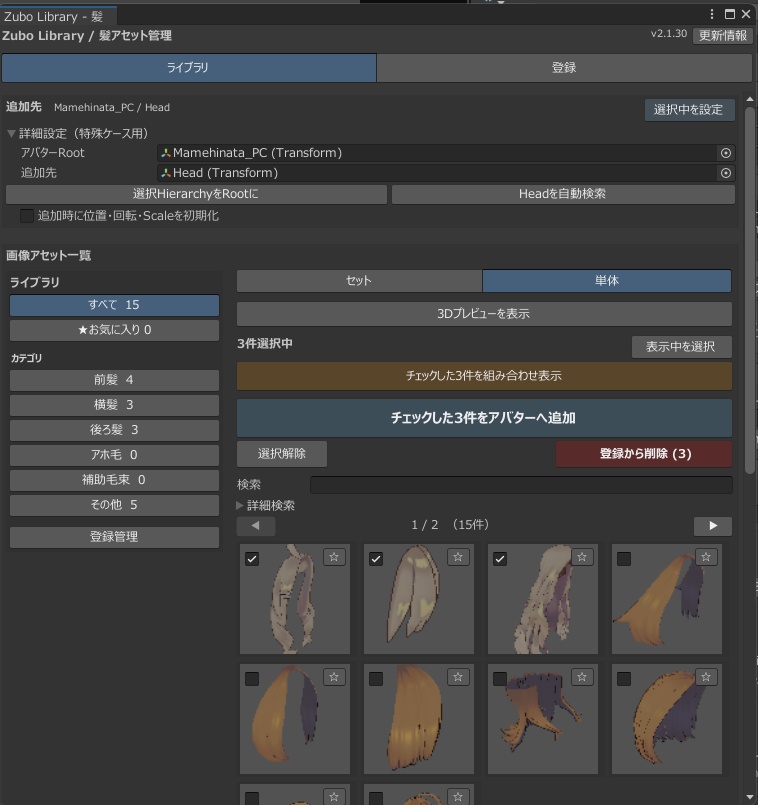Check first asset checkbox in second row
This screenshot has height=805, width=758.
[252, 679]
